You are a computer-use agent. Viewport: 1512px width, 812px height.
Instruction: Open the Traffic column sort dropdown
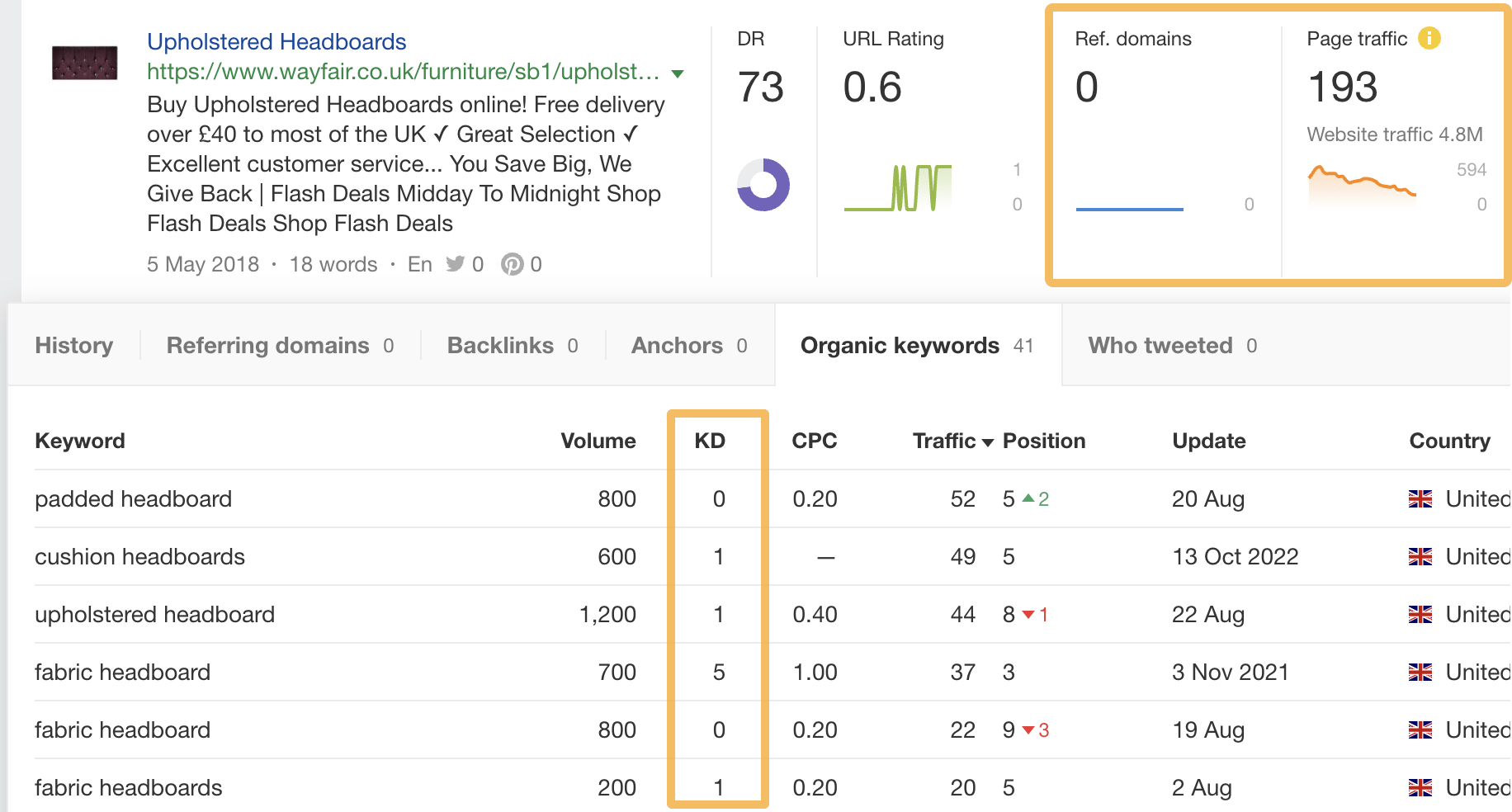pos(987,441)
